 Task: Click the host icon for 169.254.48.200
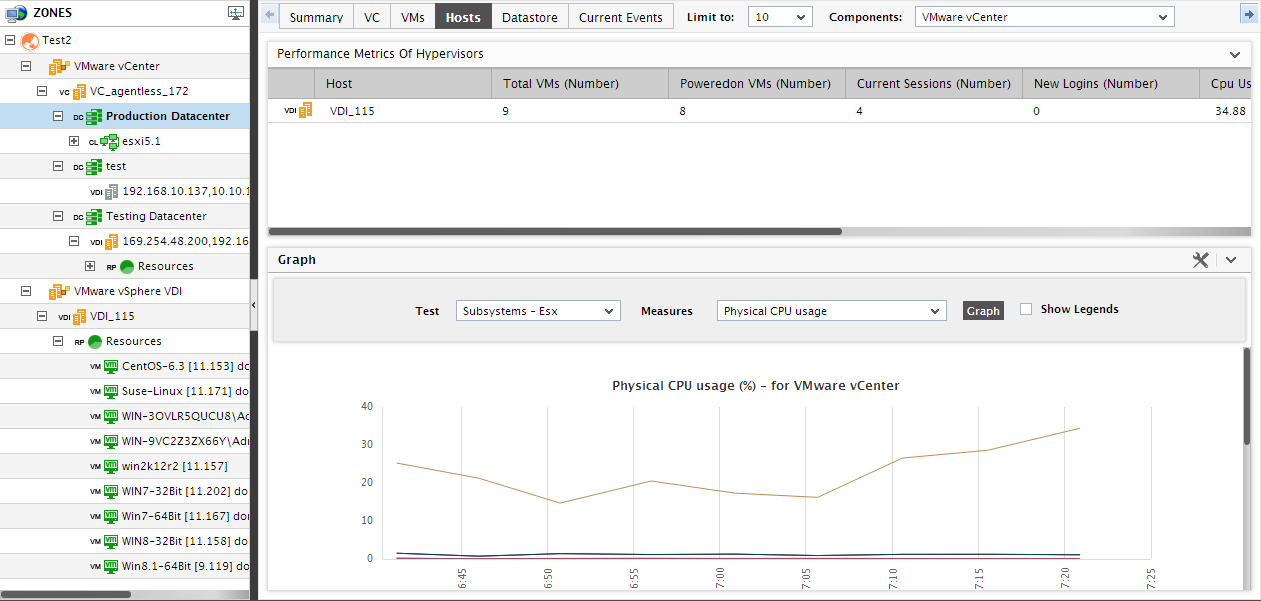(x=111, y=241)
